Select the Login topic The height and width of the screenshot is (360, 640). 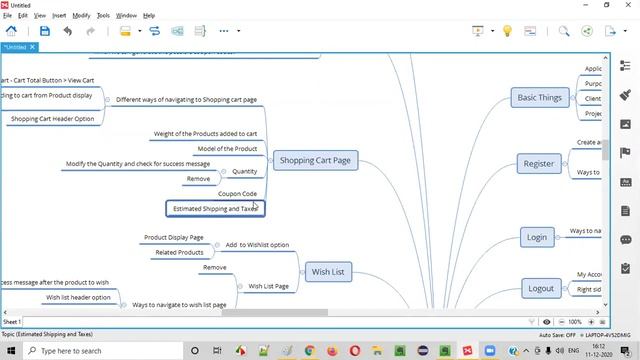[537, 237]
